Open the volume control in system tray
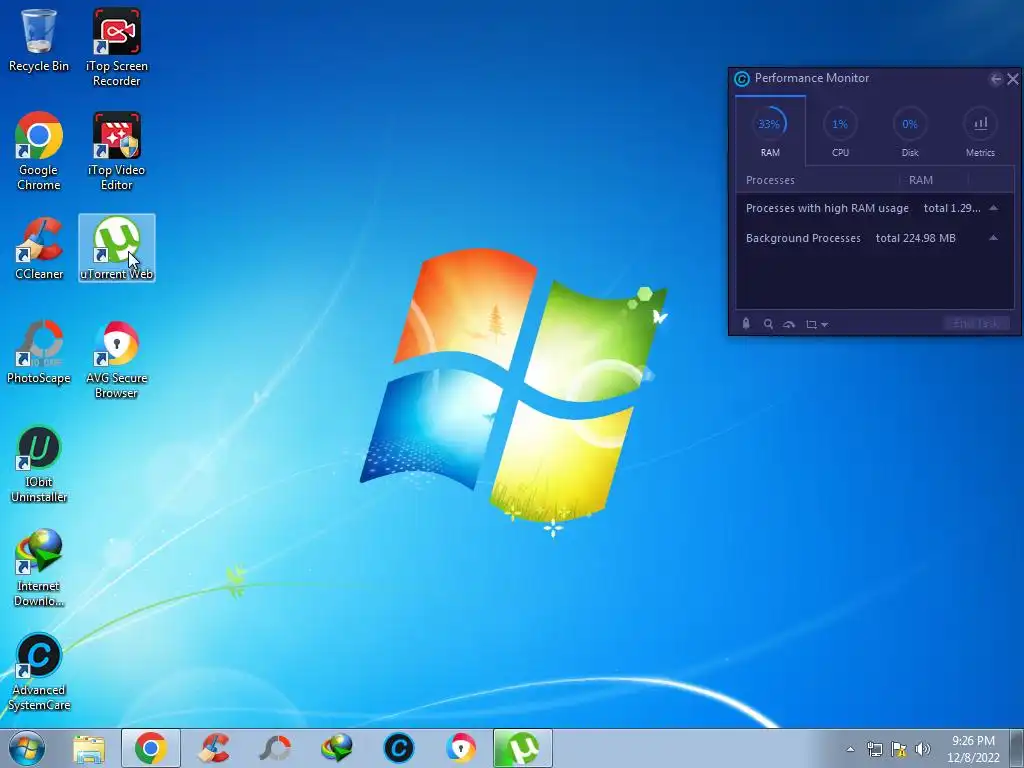The width and height of the screenshot is (1024, 768). (922, 749)
